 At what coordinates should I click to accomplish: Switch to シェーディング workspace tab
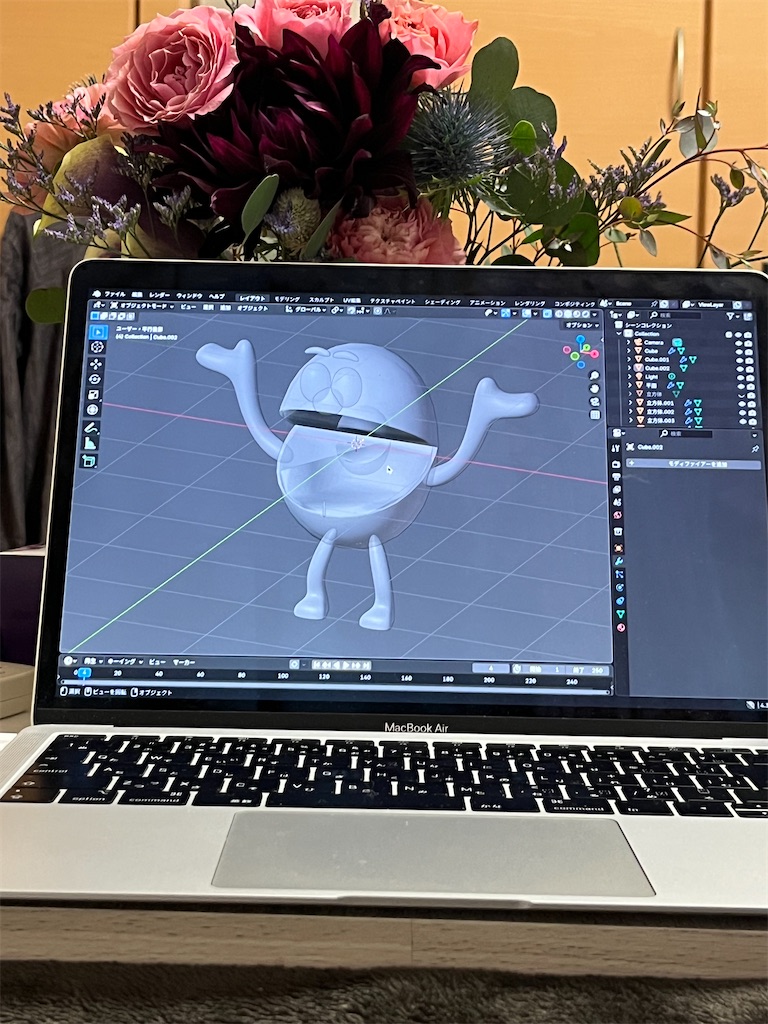pyautogui.click(x=443, y=302)
